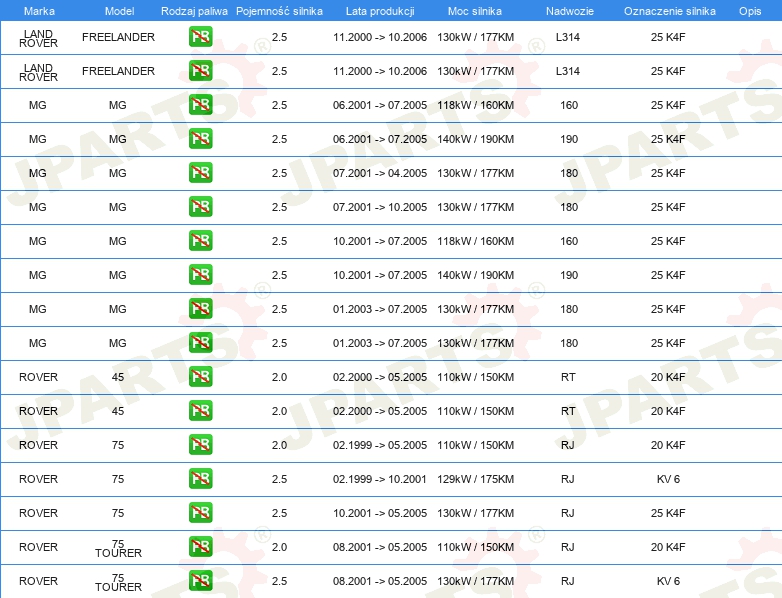
Task: Click '75 TOURER' model in the 2.5 row
Action: pos(119,582)
